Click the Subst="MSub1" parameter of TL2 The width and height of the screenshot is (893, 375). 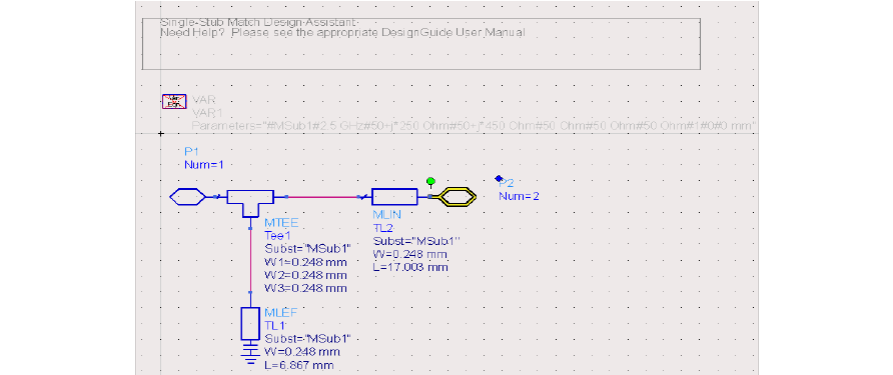(416, 241)
